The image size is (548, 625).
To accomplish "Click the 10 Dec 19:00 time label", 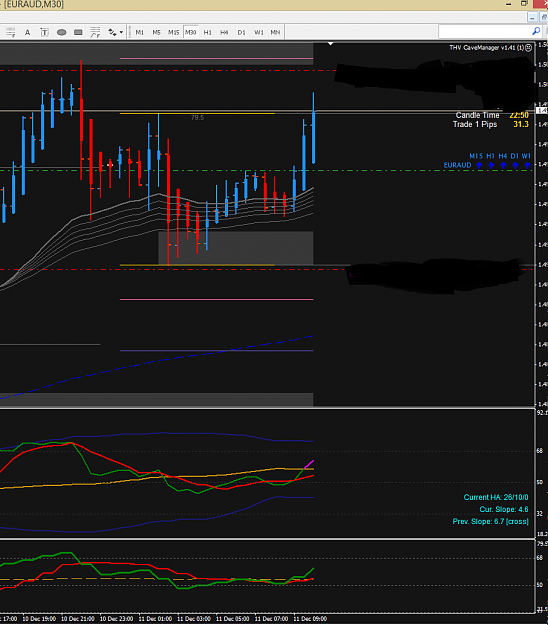I will click(39, 619).
